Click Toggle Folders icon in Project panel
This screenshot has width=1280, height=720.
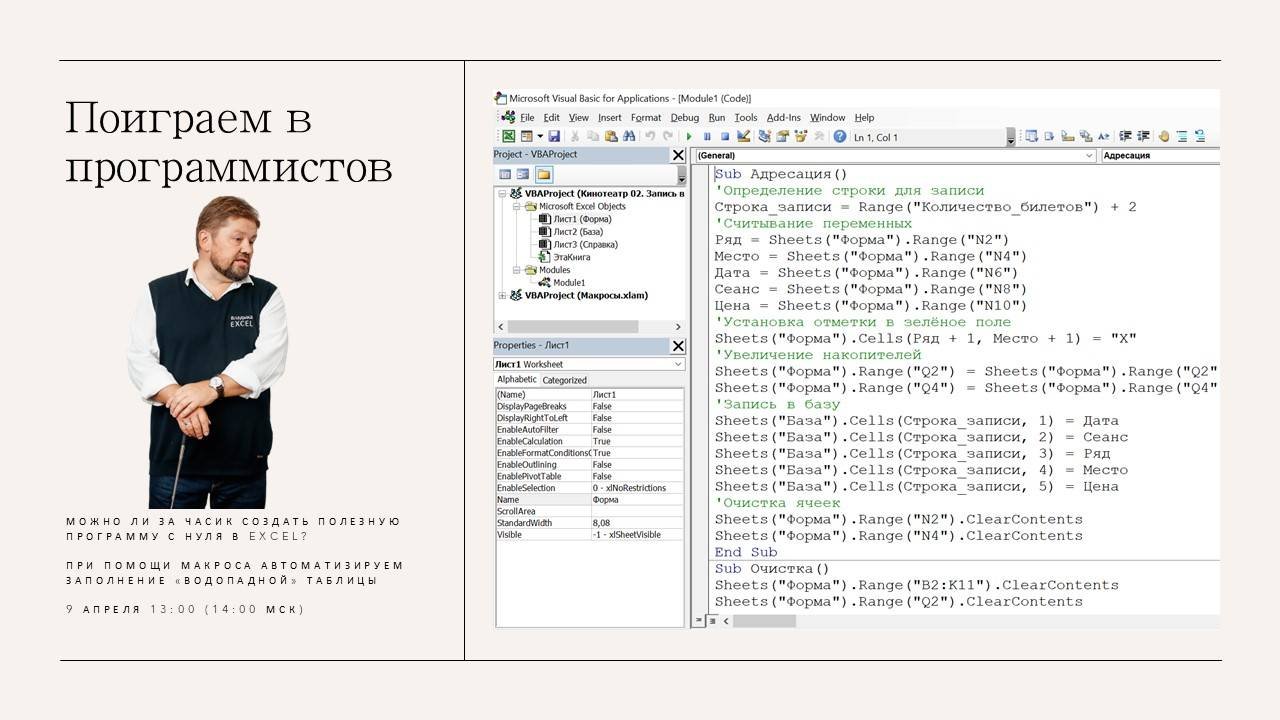click(x=543, y=174)
